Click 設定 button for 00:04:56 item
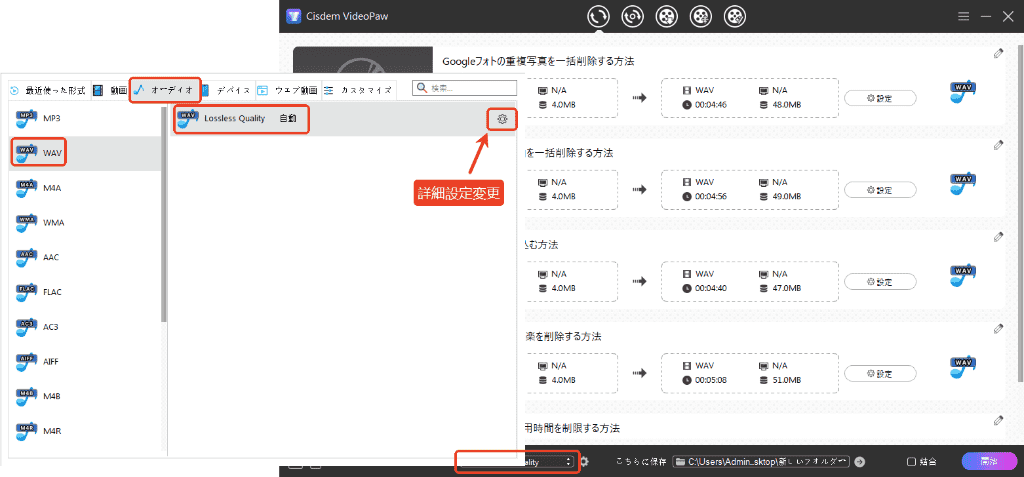 pos(880,189)
